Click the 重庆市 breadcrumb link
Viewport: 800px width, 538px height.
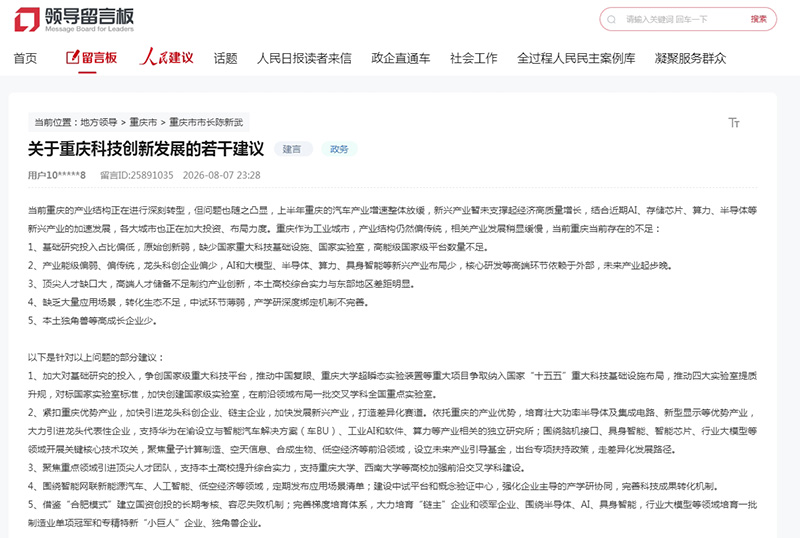point(143,123)
